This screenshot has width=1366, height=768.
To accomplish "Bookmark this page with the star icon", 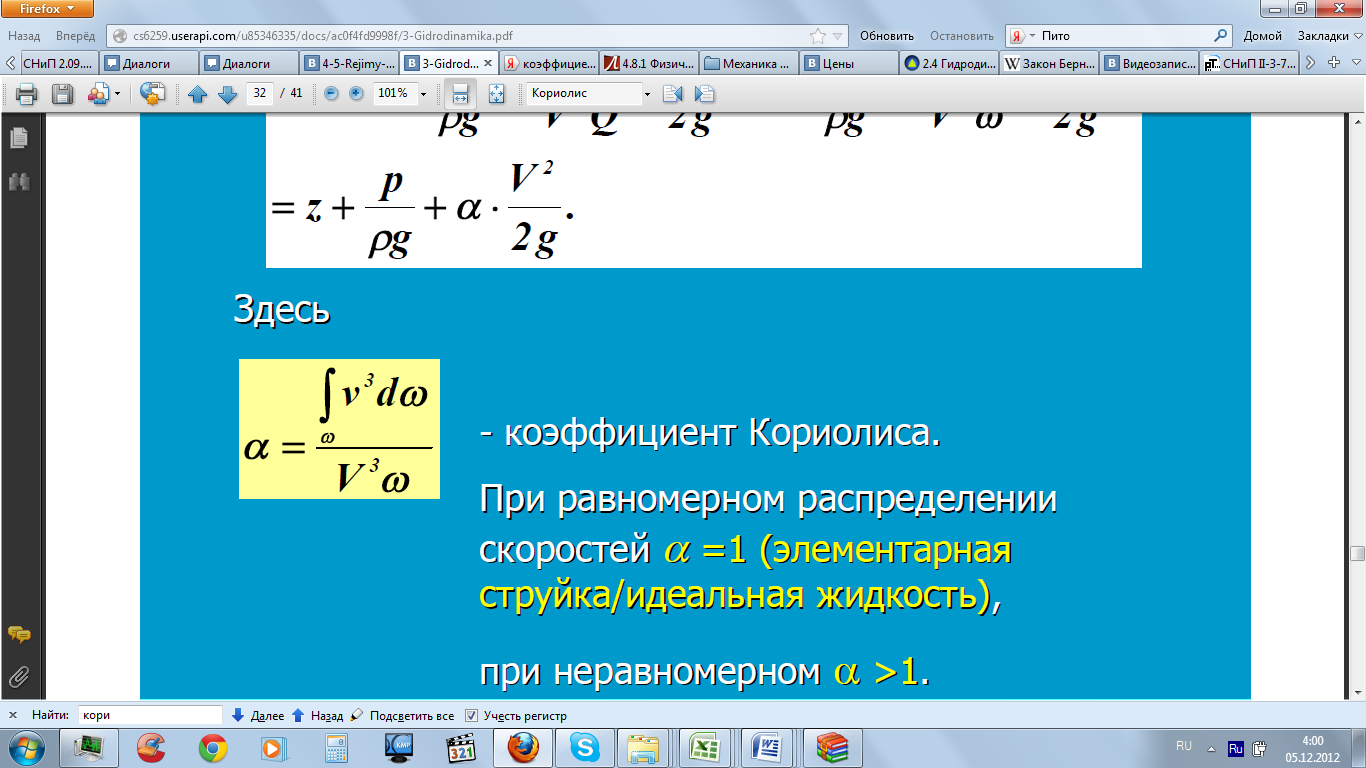I will (818, 35).
